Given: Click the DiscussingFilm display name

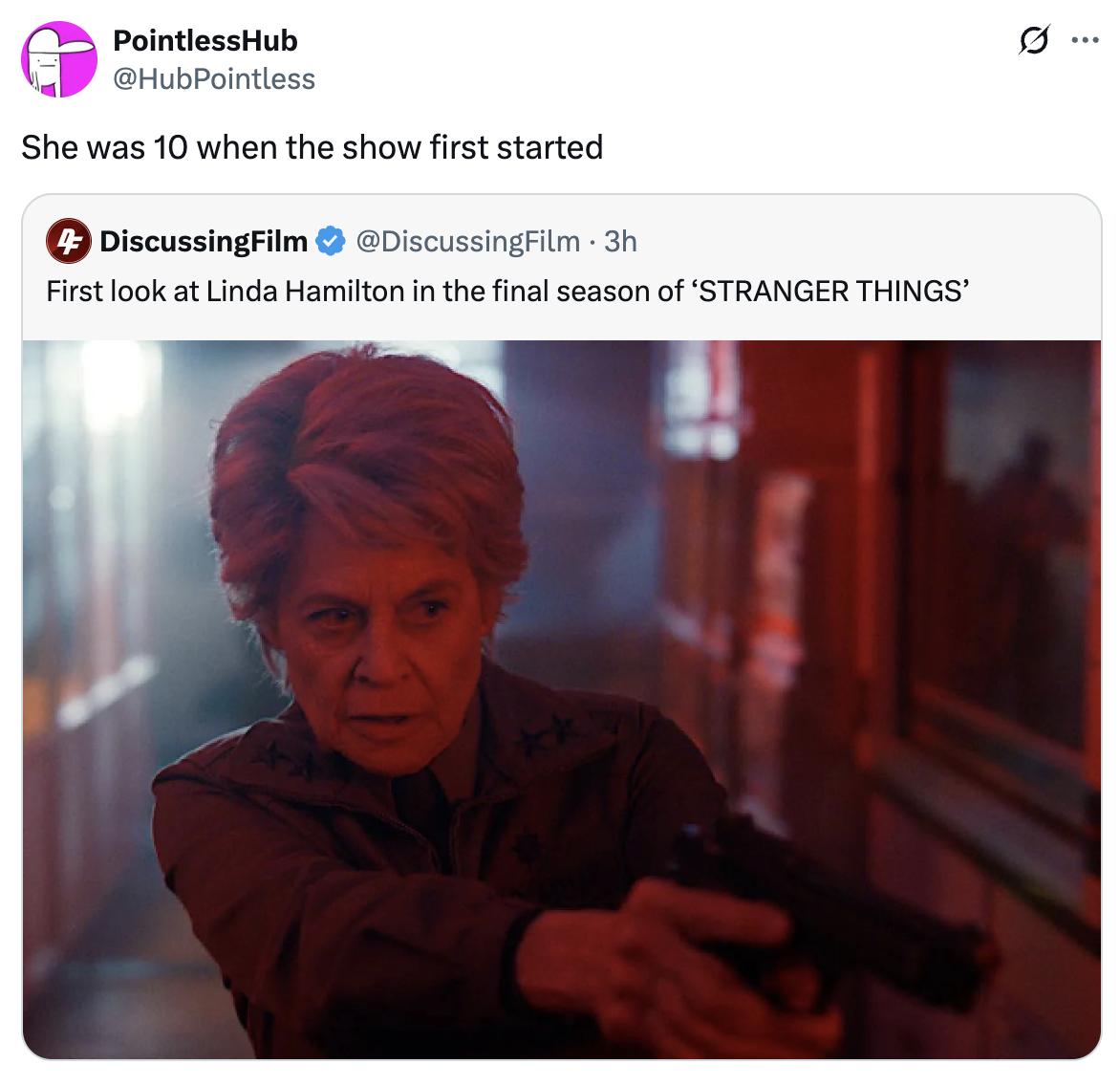Looking at the screenshot, I should [205, 241].
